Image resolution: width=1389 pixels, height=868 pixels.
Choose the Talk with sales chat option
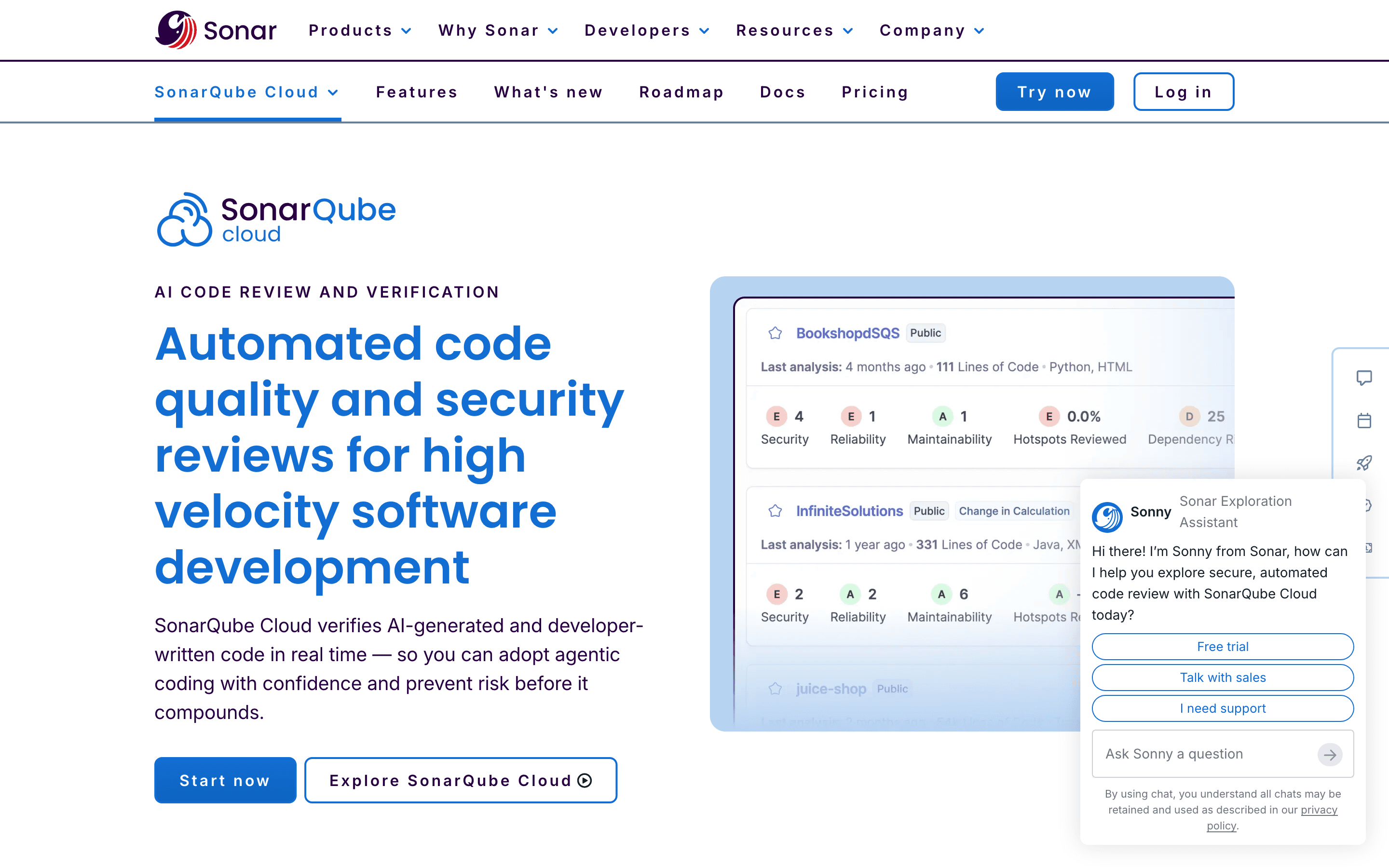[1223, 678]
